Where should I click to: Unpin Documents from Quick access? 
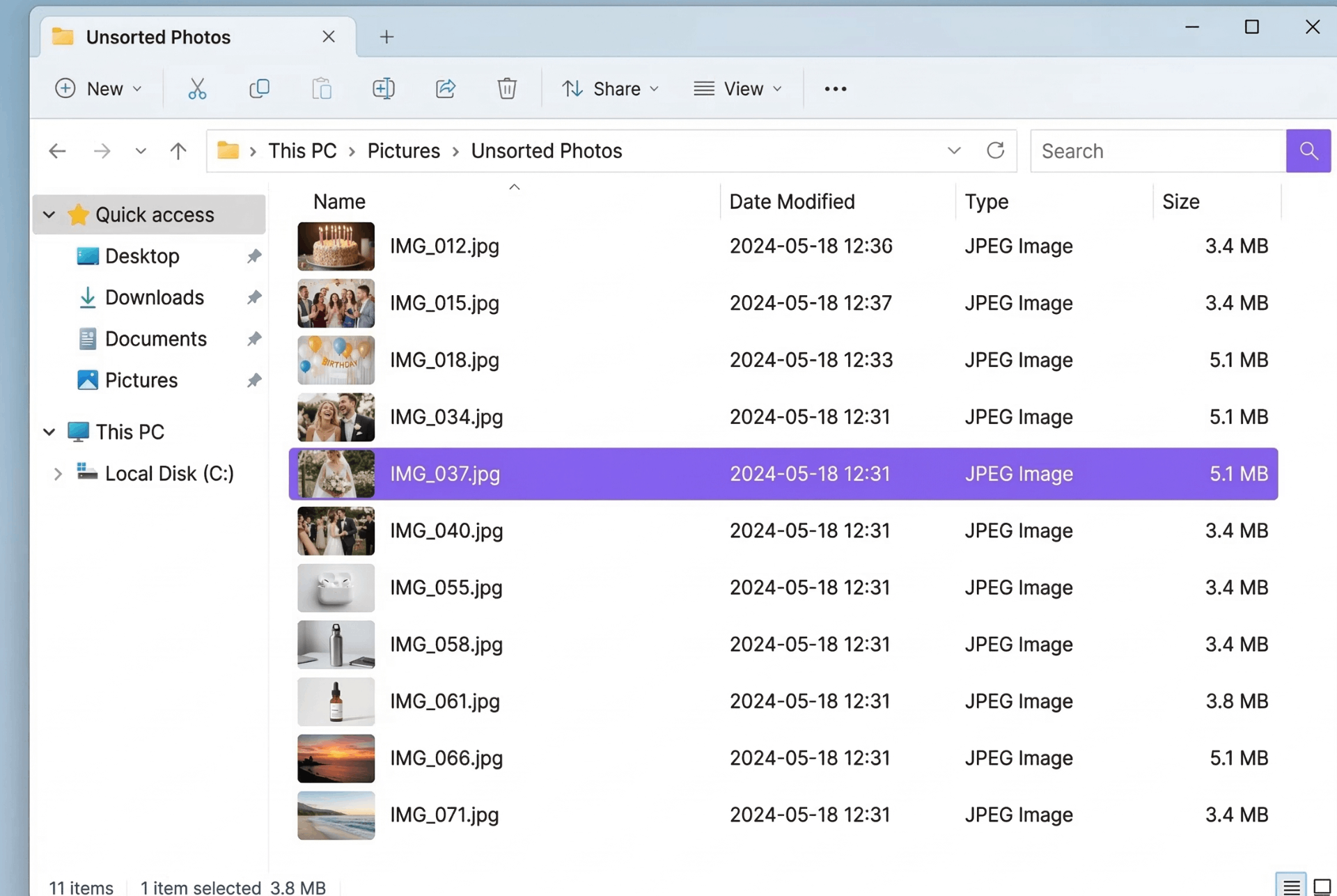pyautogui.click(x=253, y=339)
